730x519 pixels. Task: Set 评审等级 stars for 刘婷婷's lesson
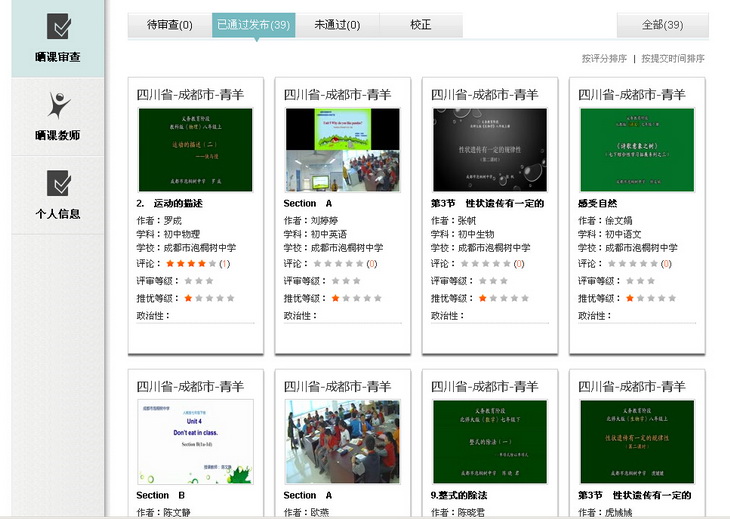click(x=345, y=281)
